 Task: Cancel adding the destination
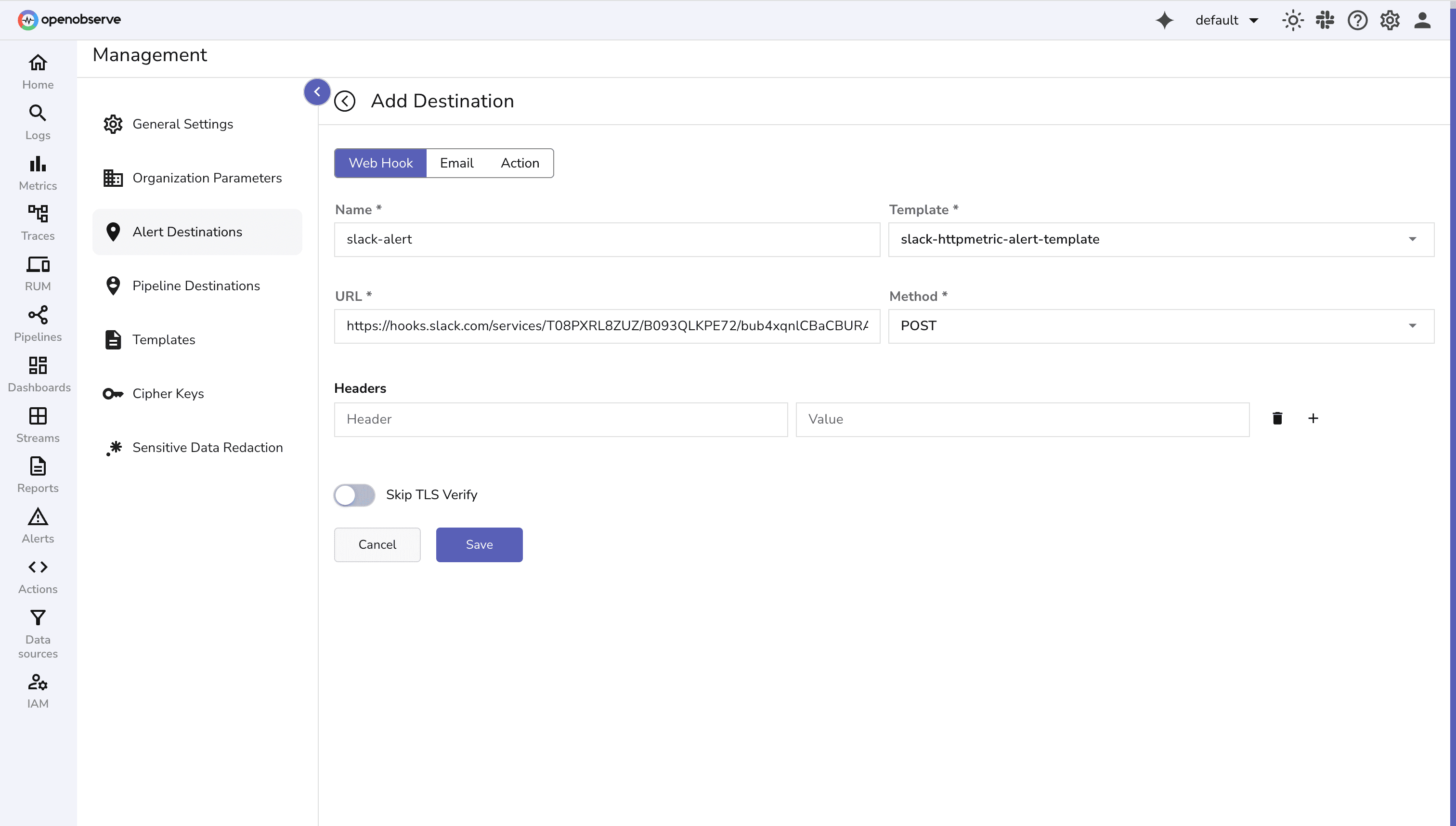[x=377, y=544]
